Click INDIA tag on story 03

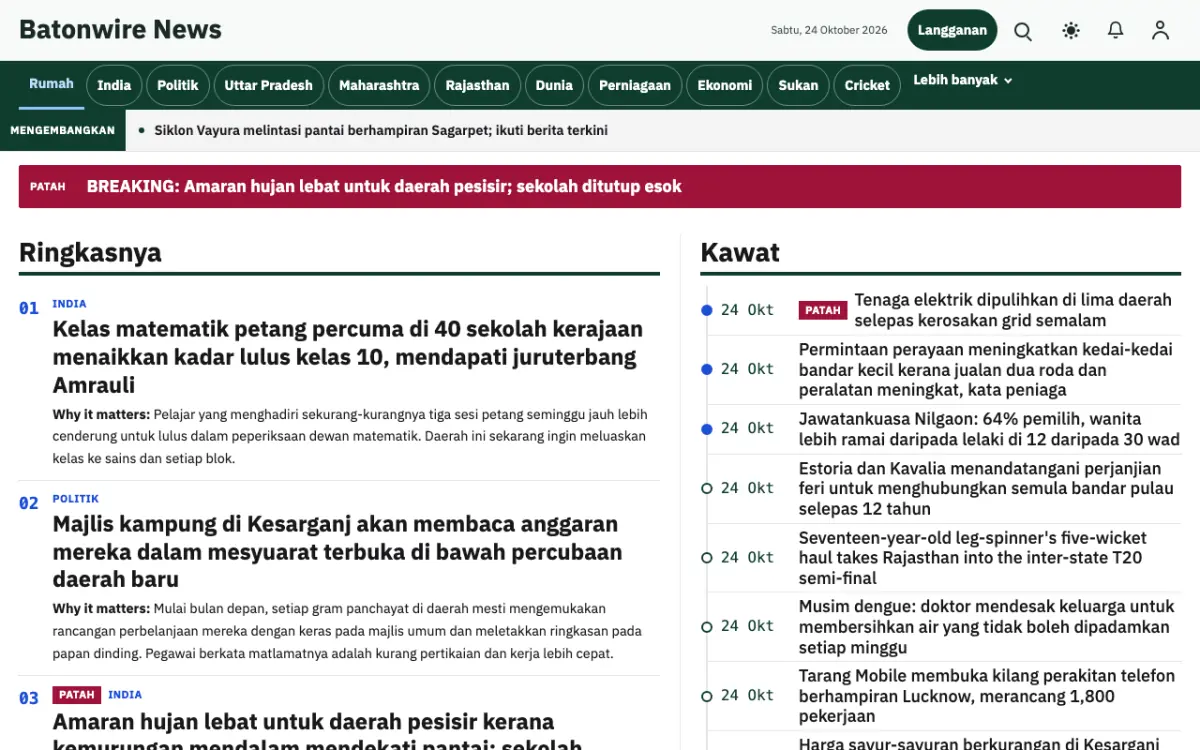125,695
